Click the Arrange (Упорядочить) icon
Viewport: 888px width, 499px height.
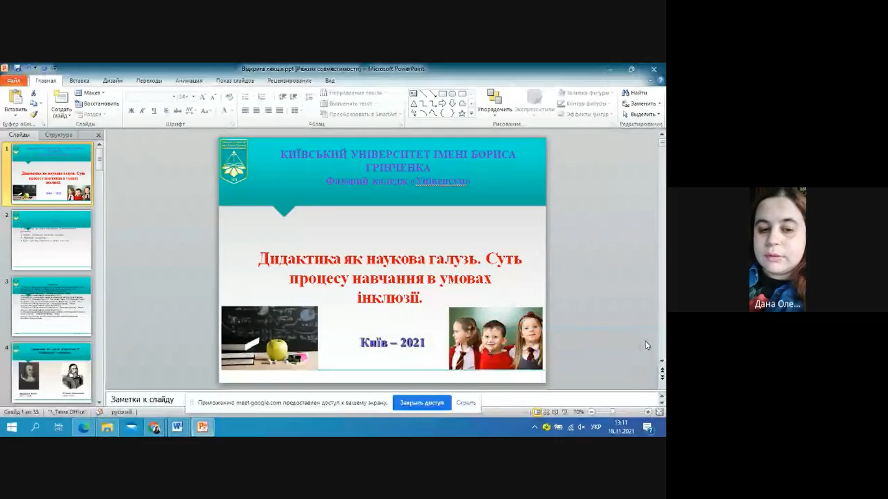pyautogui.click(x=494, y=99)
